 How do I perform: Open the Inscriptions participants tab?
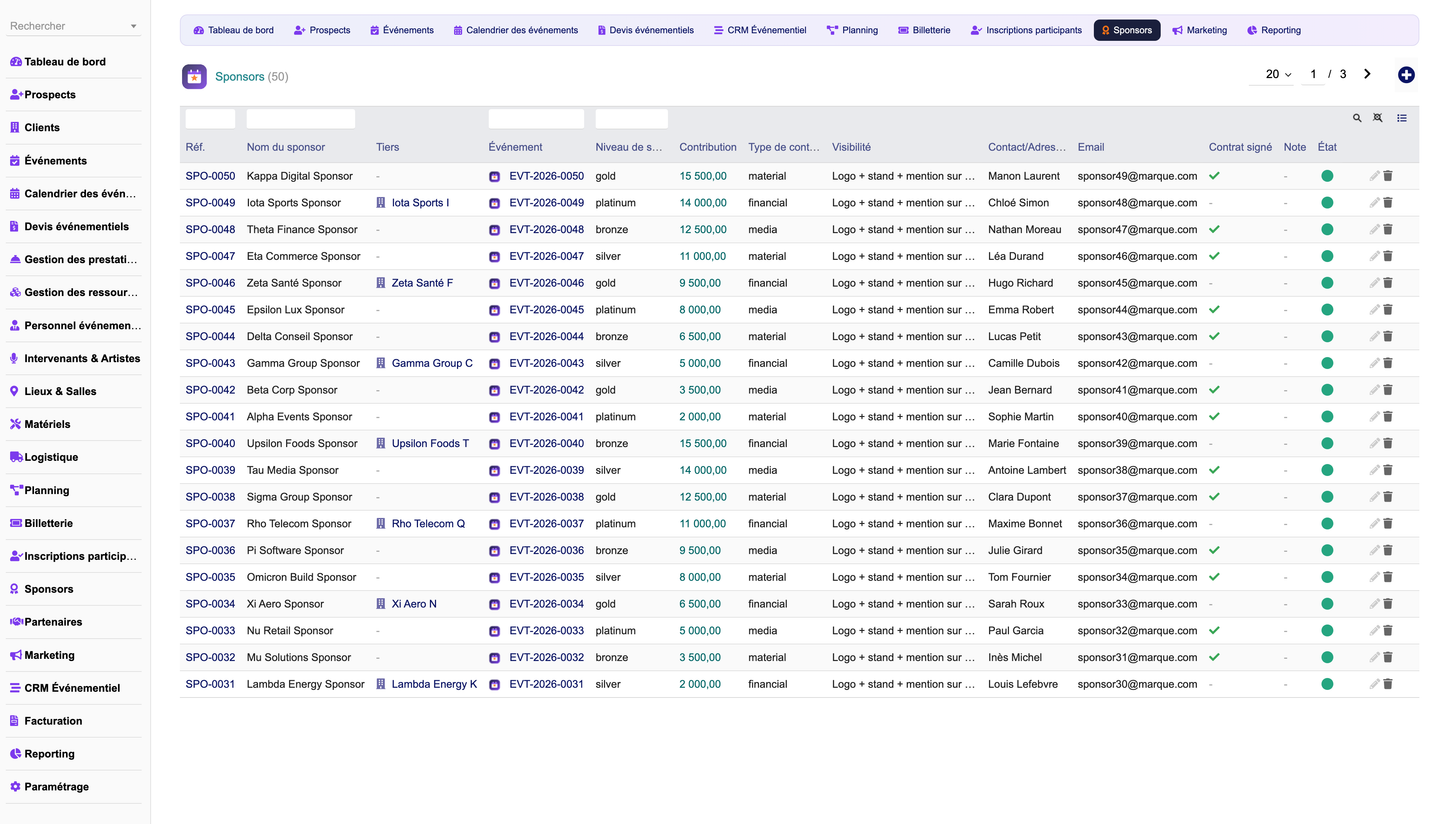click(1026, 30)
